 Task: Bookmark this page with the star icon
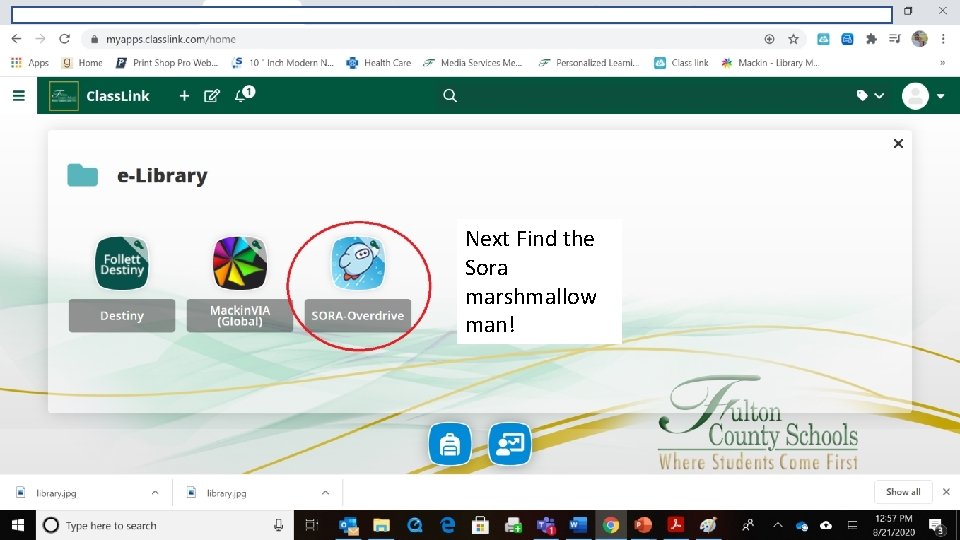click(x=793, y=39)
